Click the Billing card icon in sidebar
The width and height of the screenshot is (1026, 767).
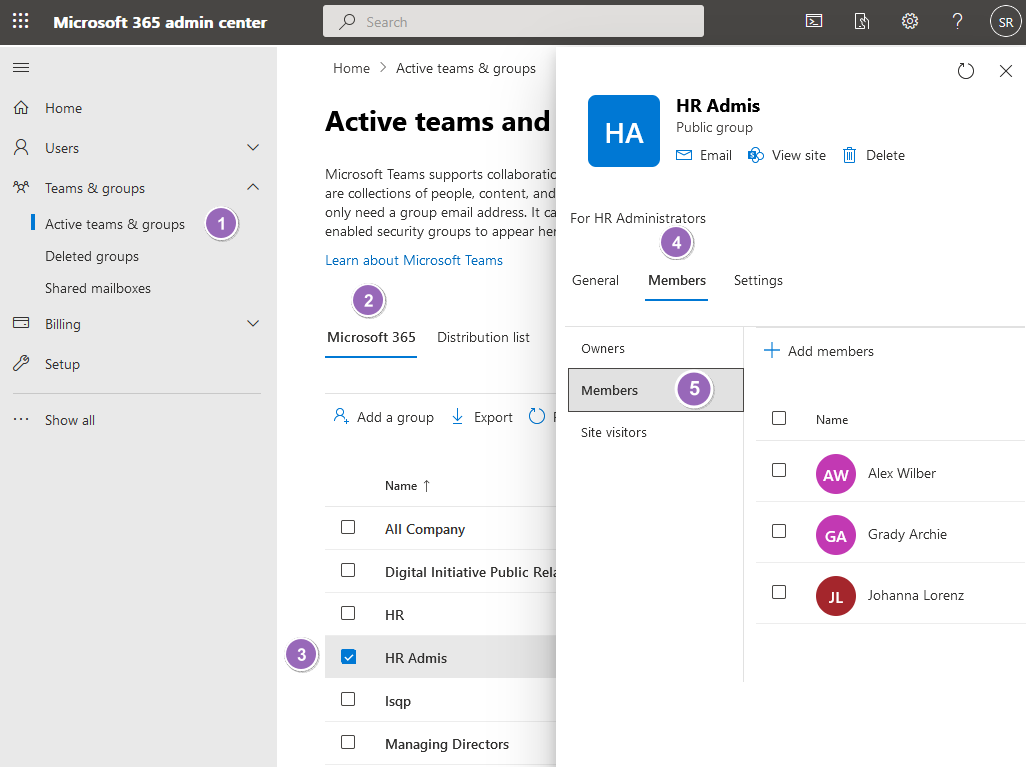pyautogui.click(x=21, y=323)
